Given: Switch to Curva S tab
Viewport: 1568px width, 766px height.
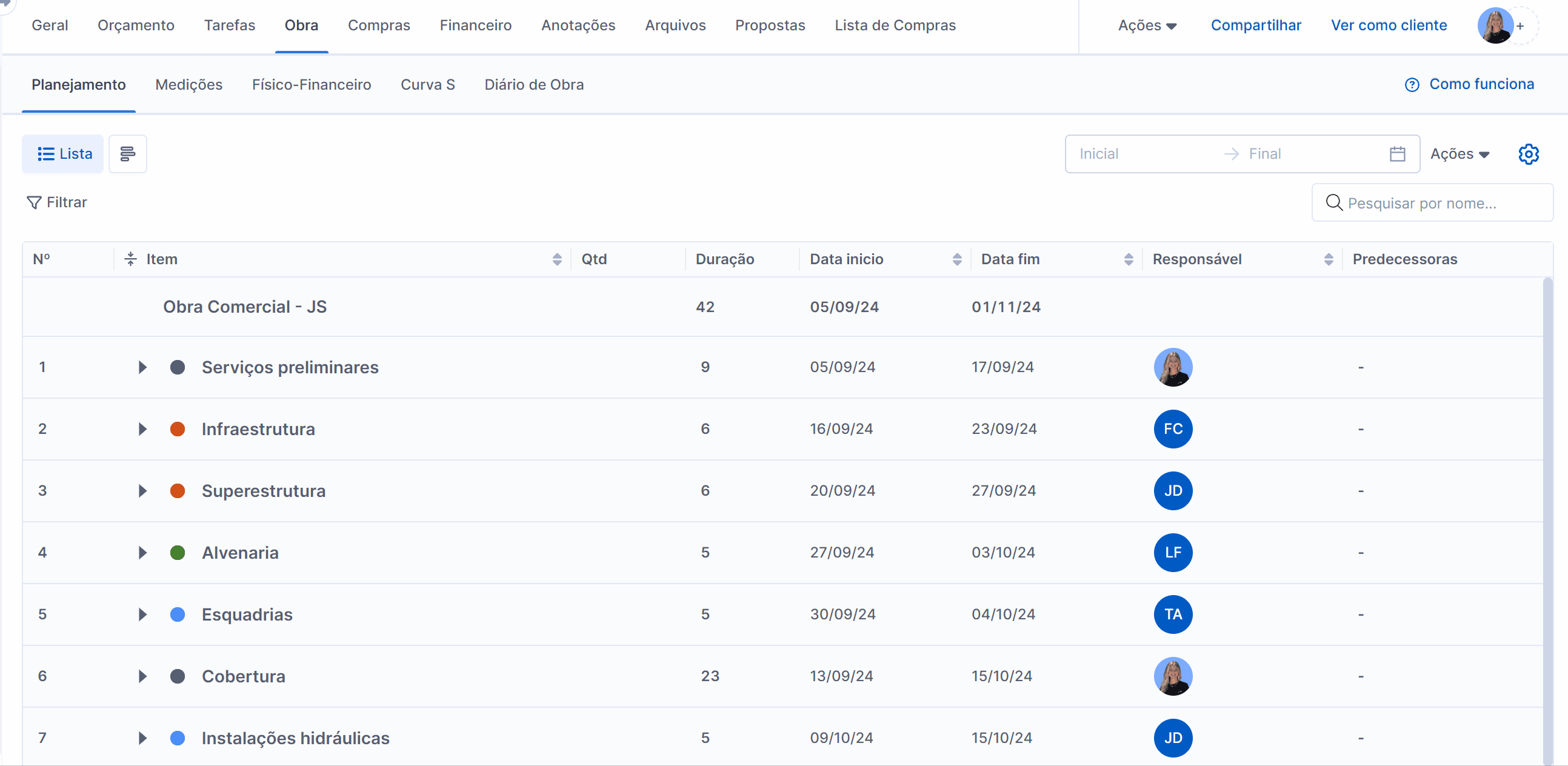Looking at the screenshot, I should pos(427,85).
